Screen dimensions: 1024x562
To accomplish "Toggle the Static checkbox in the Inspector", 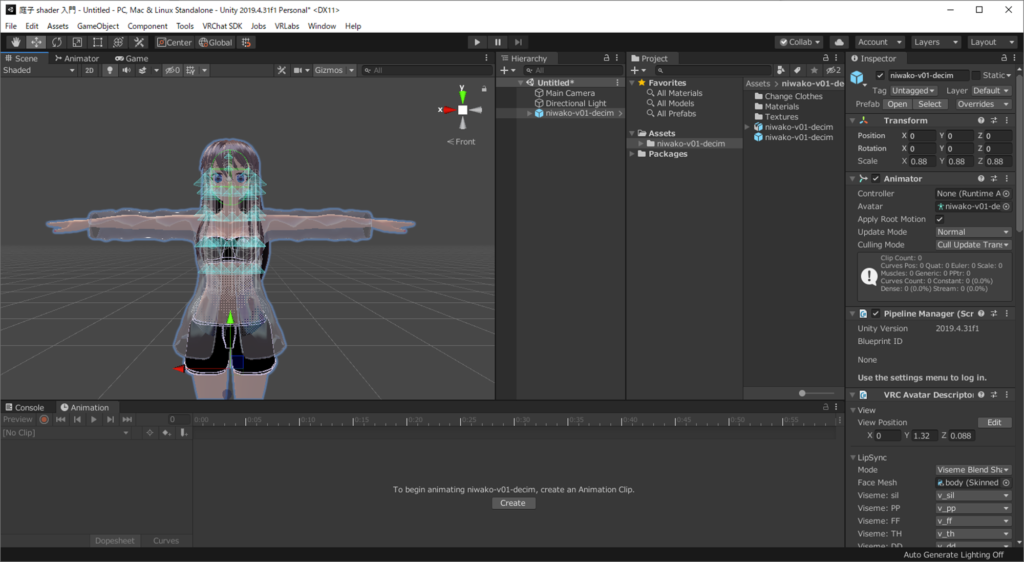I will 976,75.
